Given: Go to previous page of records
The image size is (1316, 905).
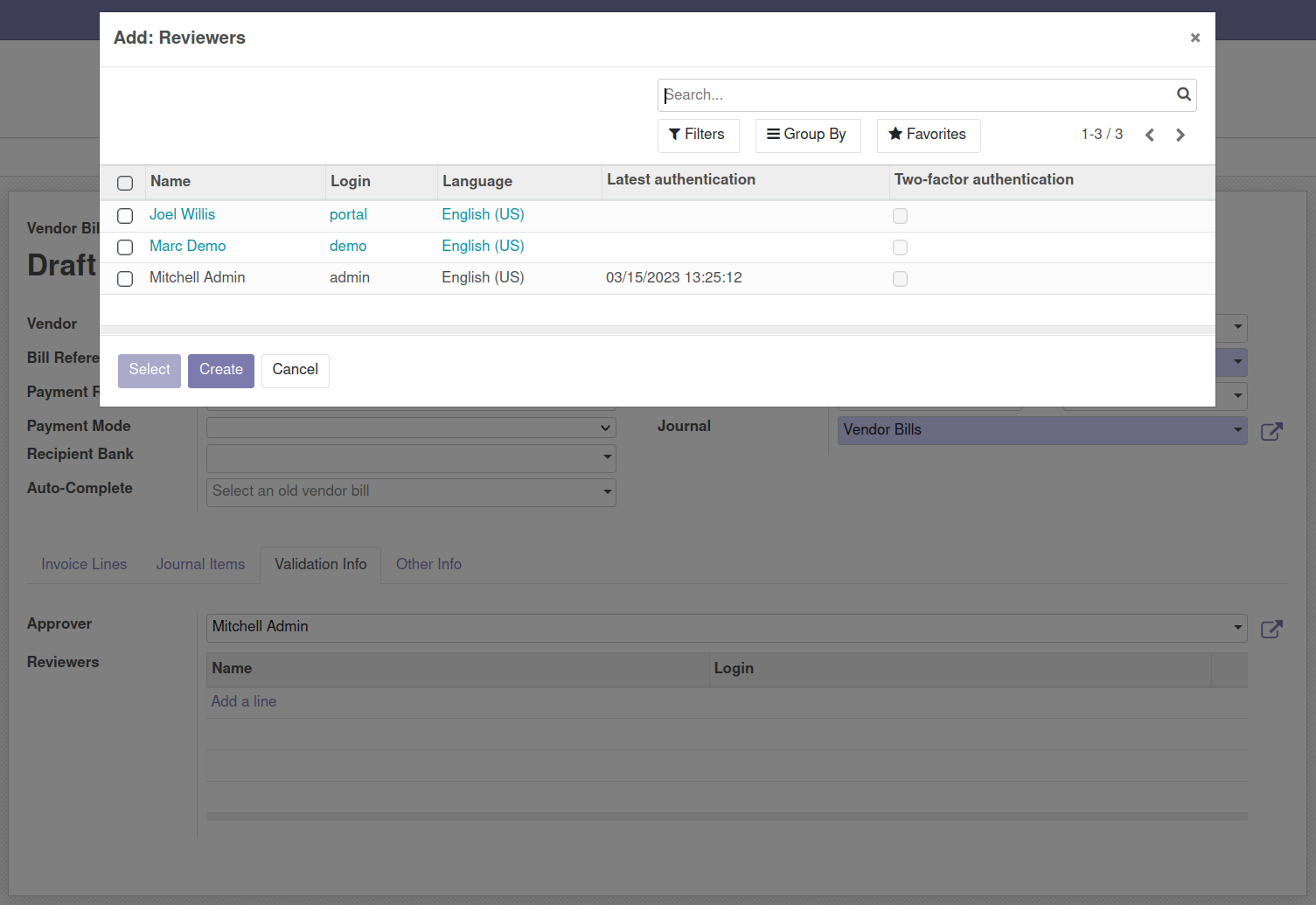Looking at the screenshot, I should coord(1150,135).
